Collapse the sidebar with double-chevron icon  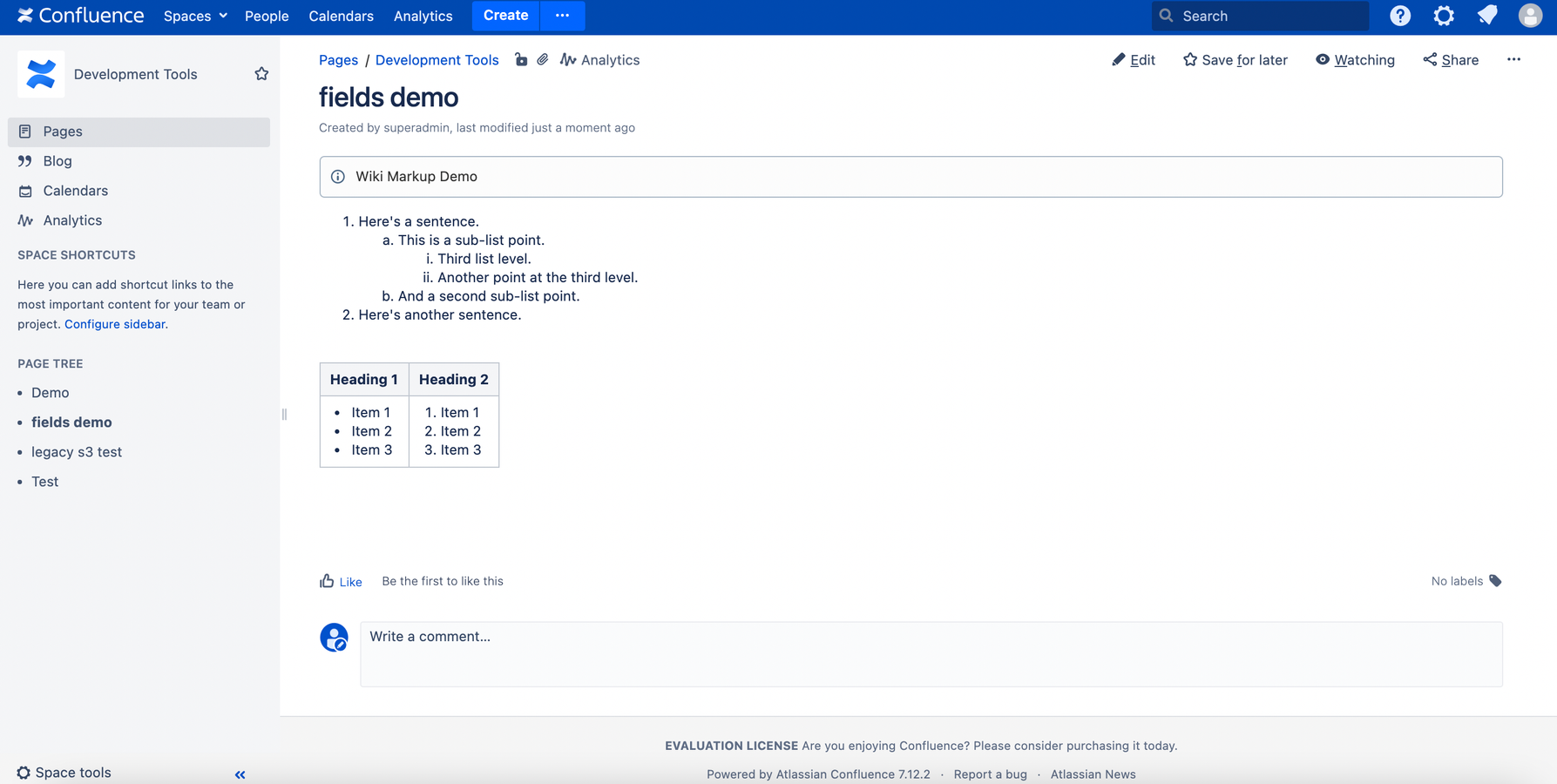pyautogui.click(x=240, y=774)
